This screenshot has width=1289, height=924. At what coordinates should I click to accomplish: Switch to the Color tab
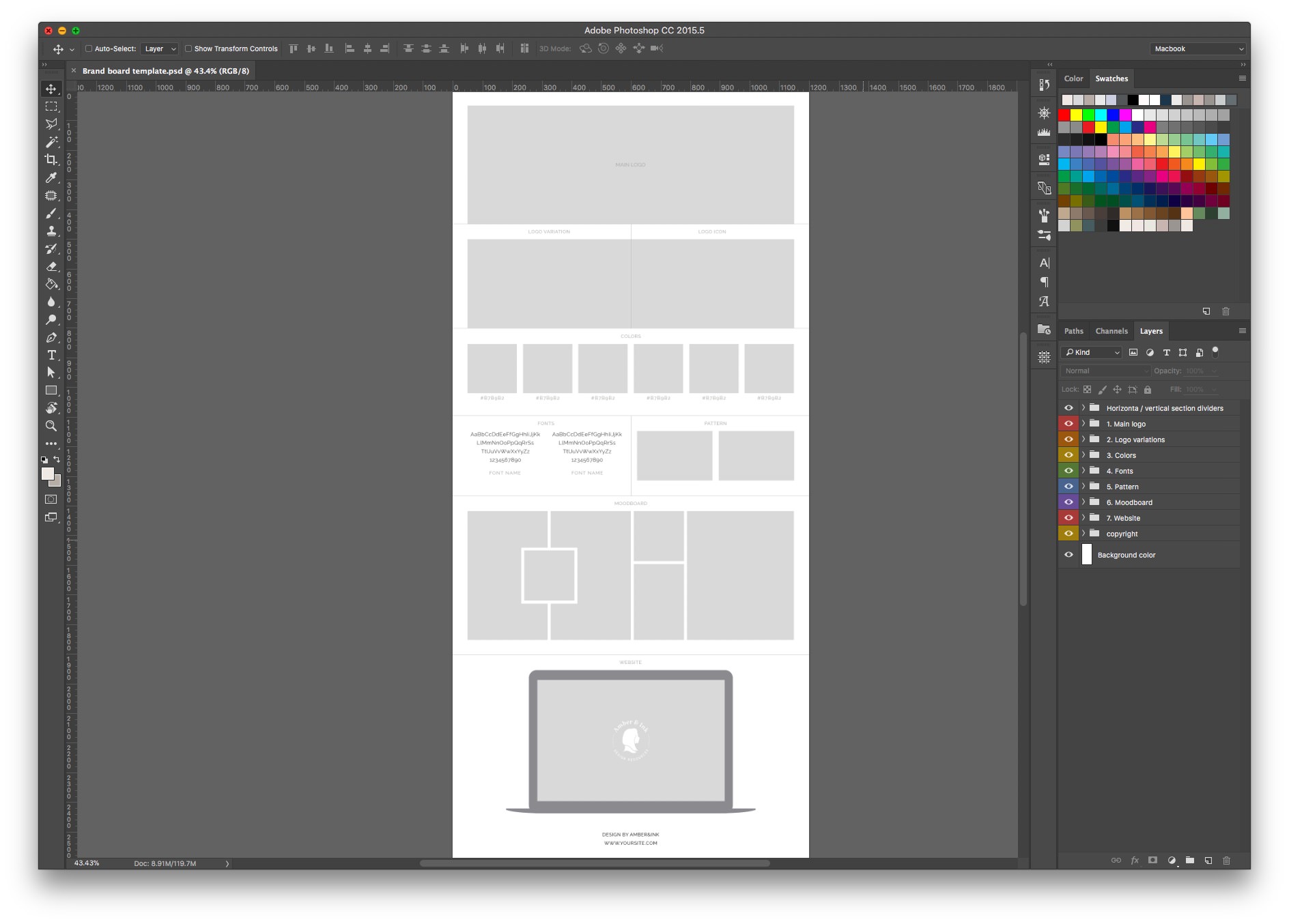pyautogui.click(x=1073, y=78)
